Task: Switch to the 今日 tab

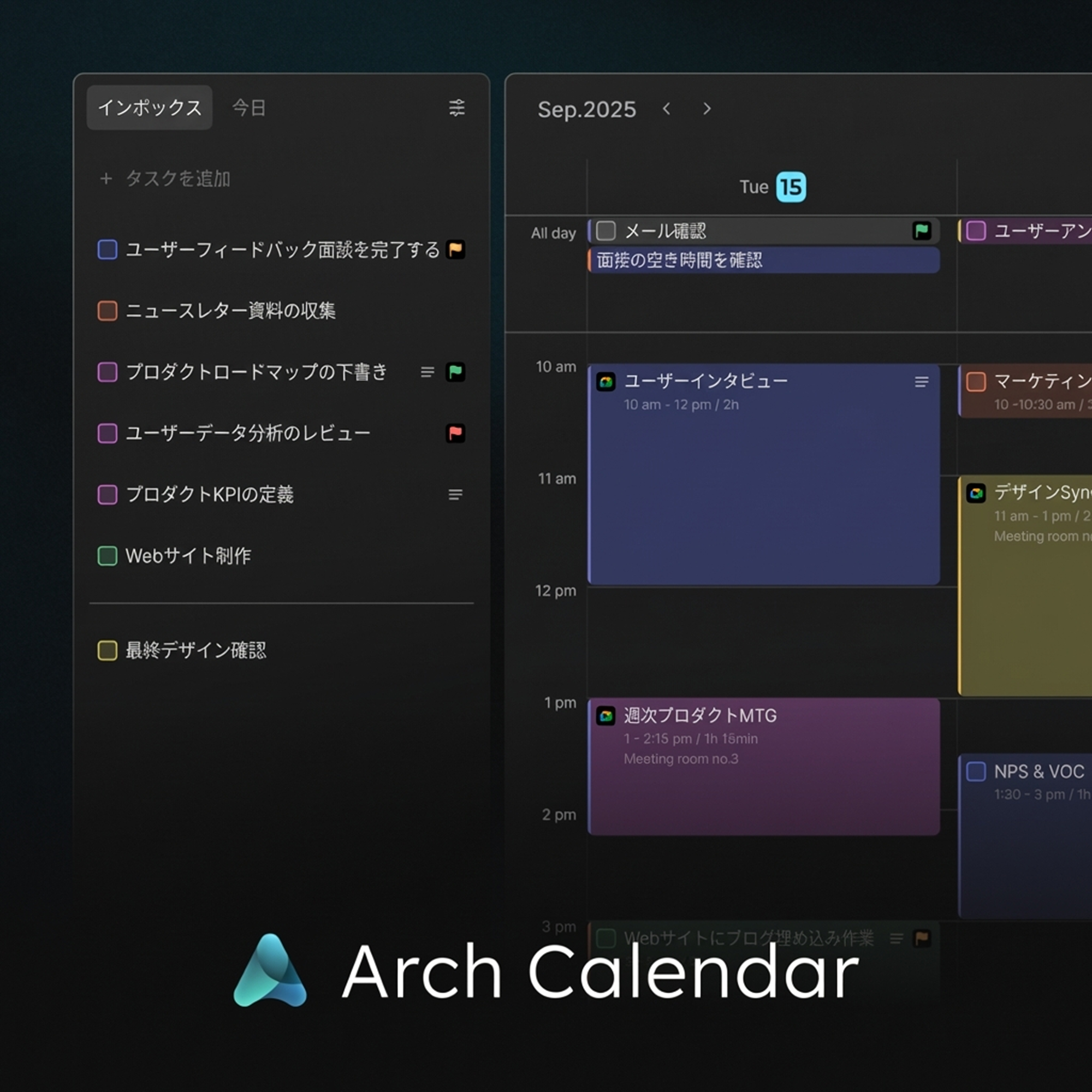Action: tap(248, 108)
